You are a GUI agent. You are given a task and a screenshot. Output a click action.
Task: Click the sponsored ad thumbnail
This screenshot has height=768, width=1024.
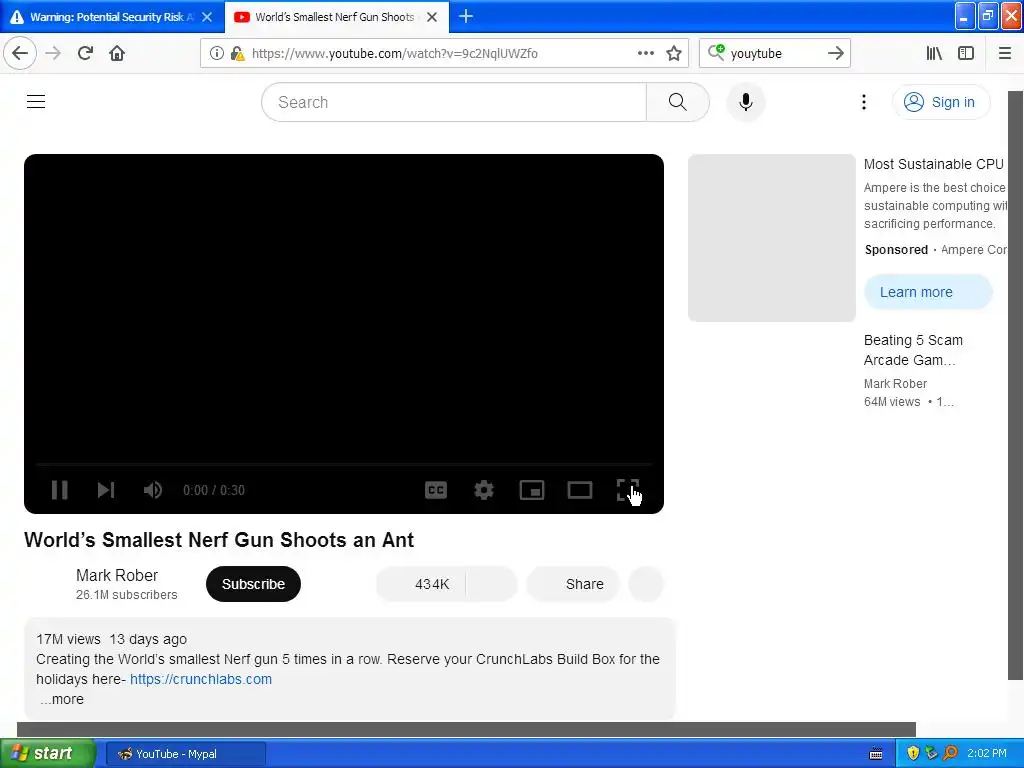[771, 238]
